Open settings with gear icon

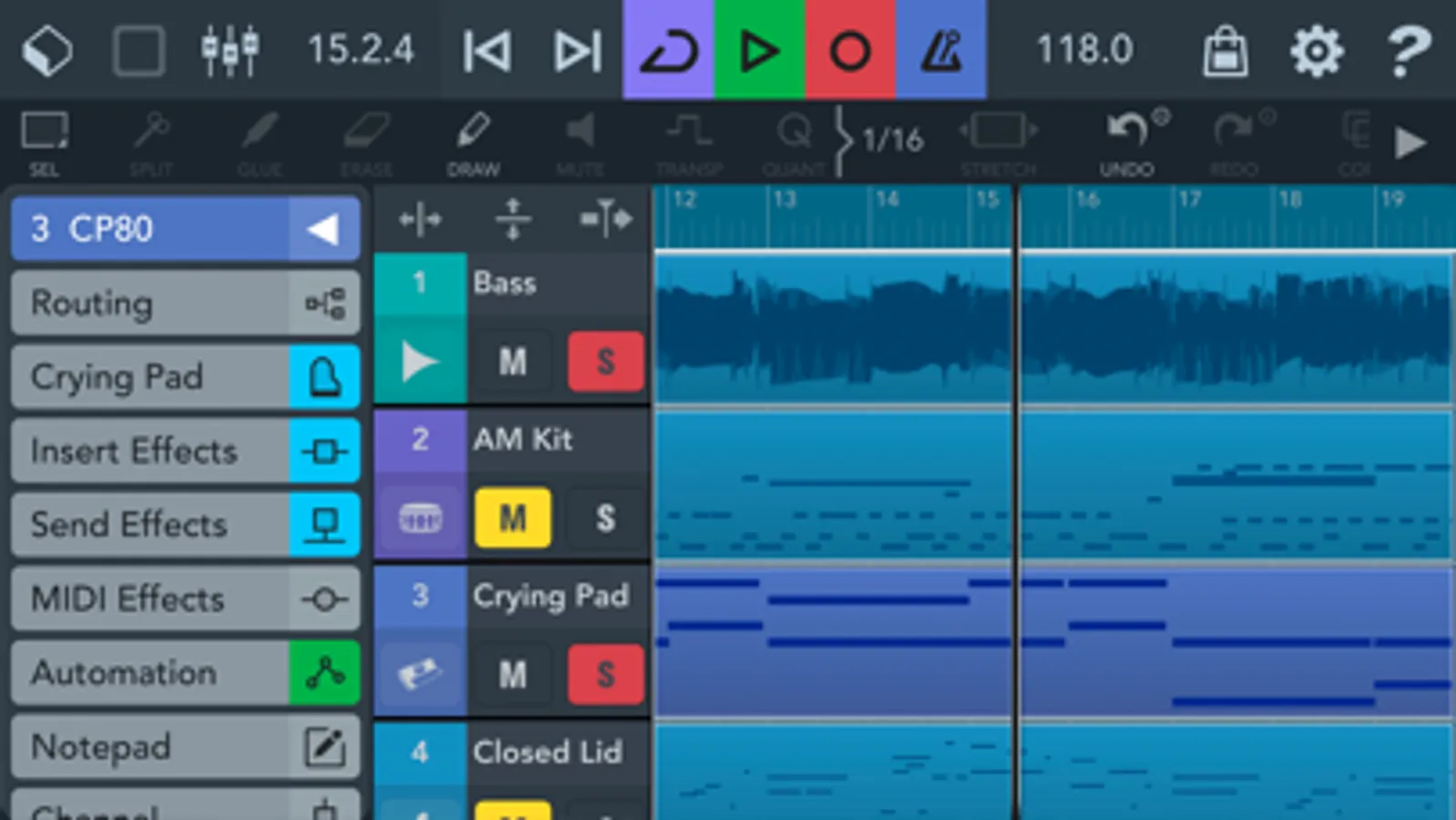1317,50
